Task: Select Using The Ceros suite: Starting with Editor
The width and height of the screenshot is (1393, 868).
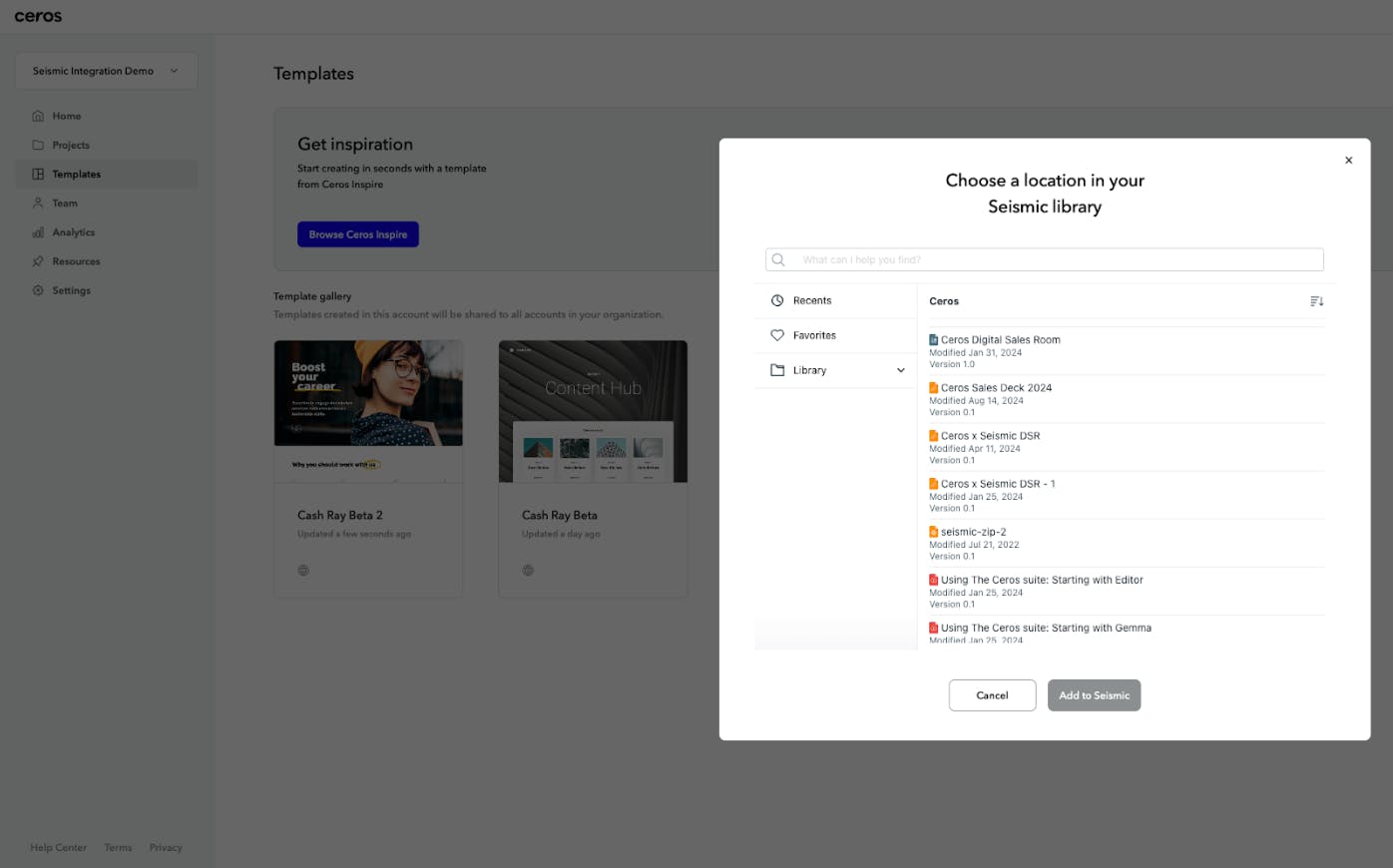Action: 1127,591
